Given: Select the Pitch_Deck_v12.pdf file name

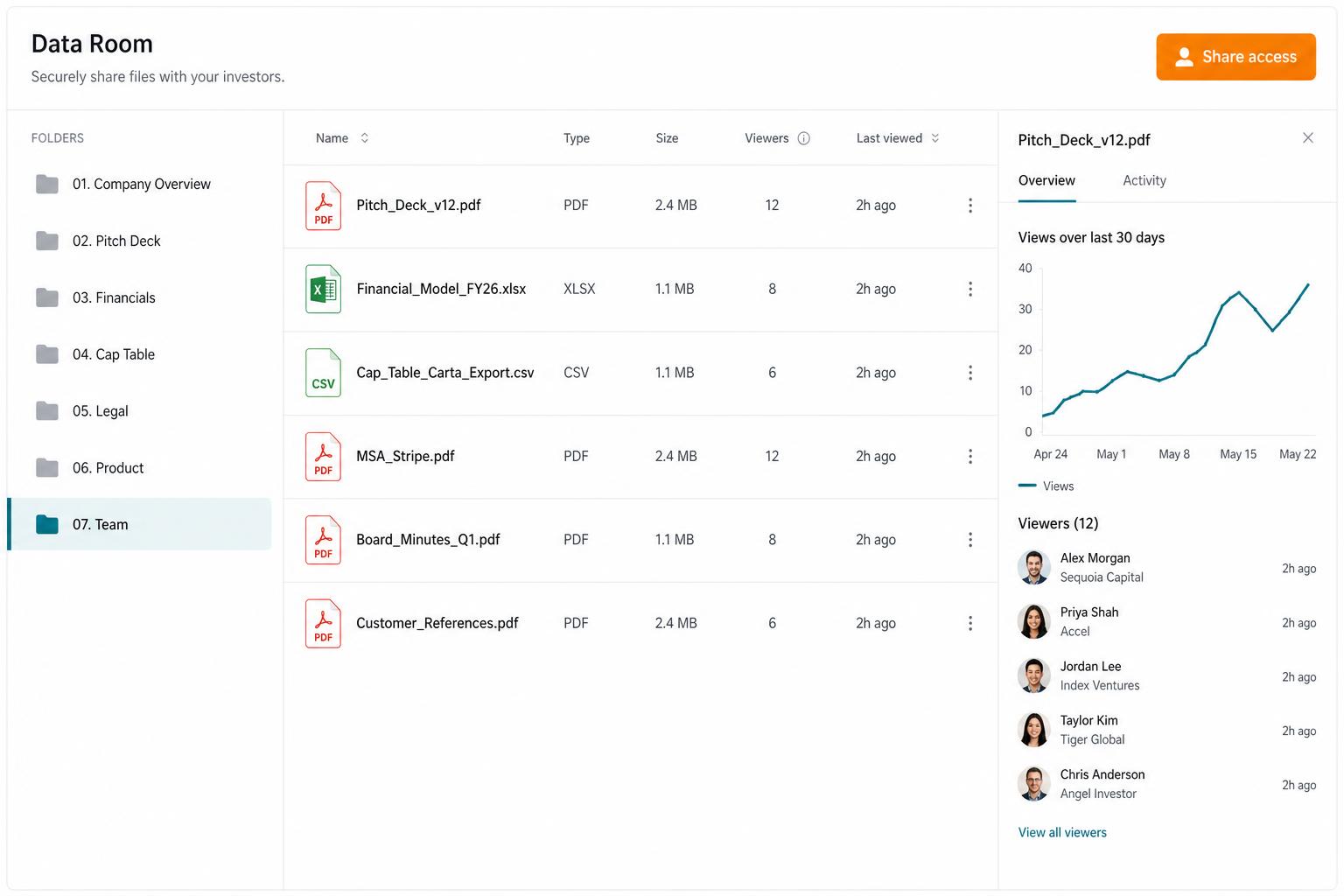Looking at the screenshot, I should pyautogui.click(x=418, y=205).
